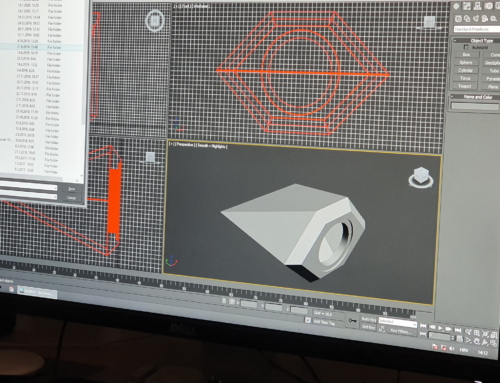Screen dimensions: 500x383
Task: Select the Cameras category icon
Action: point(485,19)
